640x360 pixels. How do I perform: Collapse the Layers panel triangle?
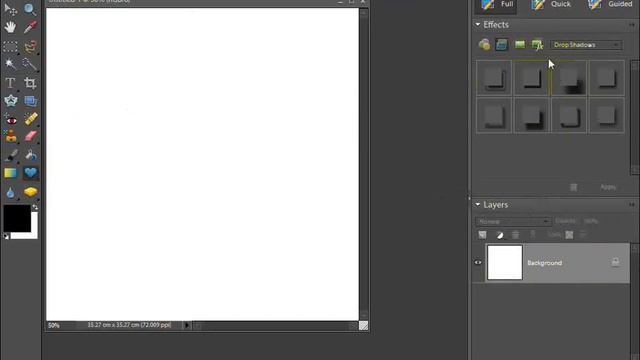[x=478, y=204]
